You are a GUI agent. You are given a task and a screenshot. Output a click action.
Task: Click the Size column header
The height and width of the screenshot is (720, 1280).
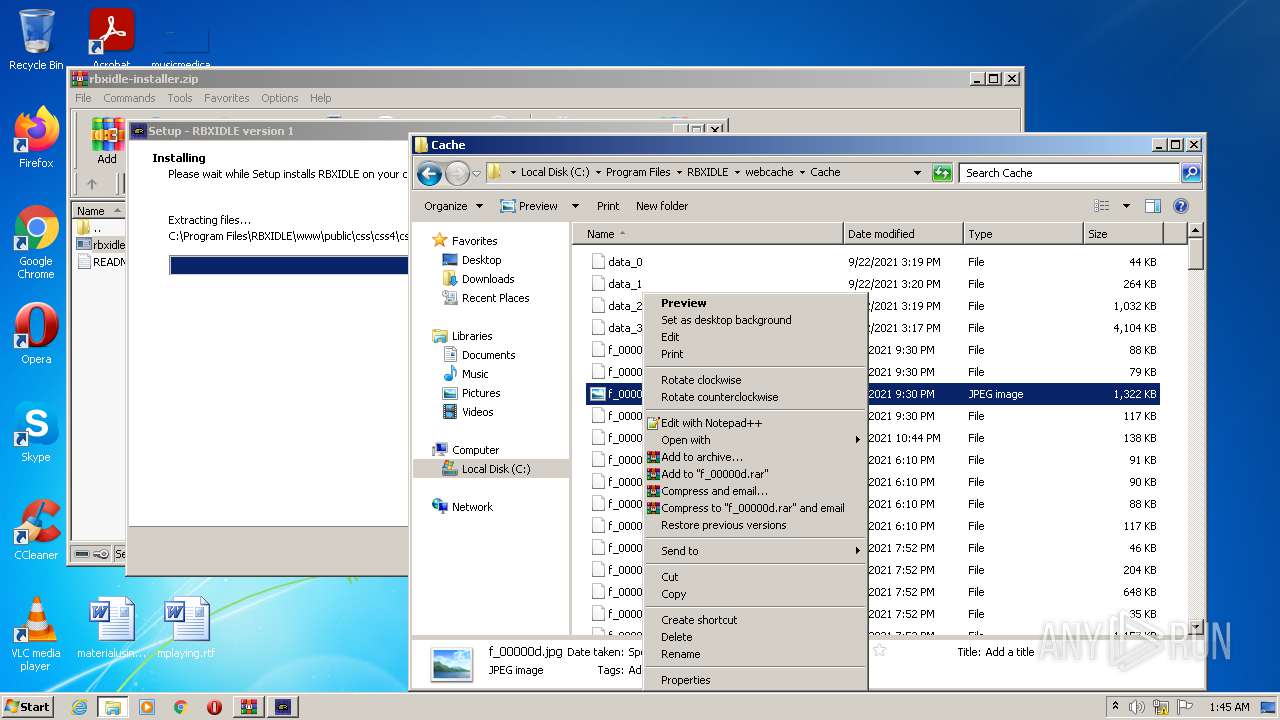pos(1123,234)
